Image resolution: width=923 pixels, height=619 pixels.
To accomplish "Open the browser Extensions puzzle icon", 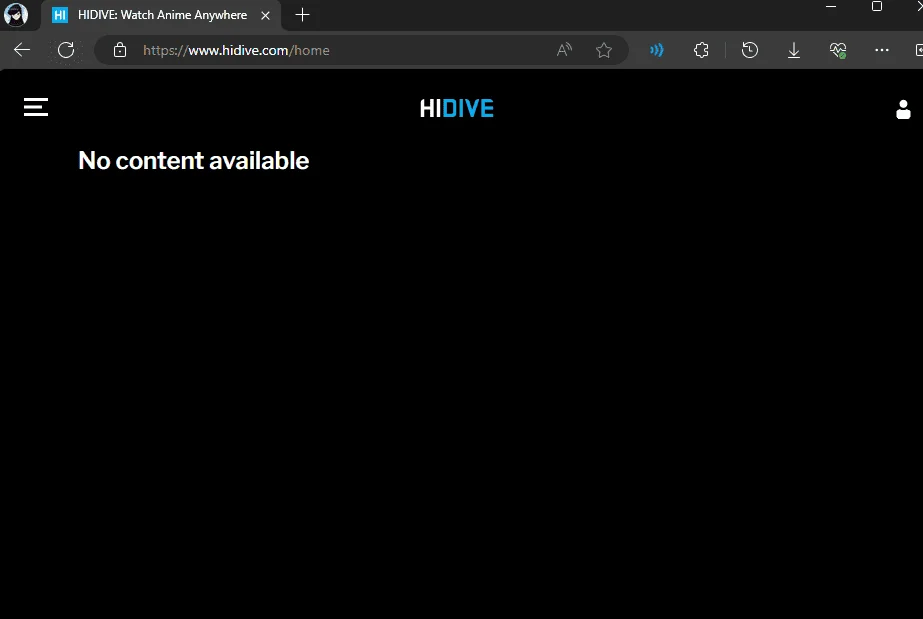I will click(701, 50).
